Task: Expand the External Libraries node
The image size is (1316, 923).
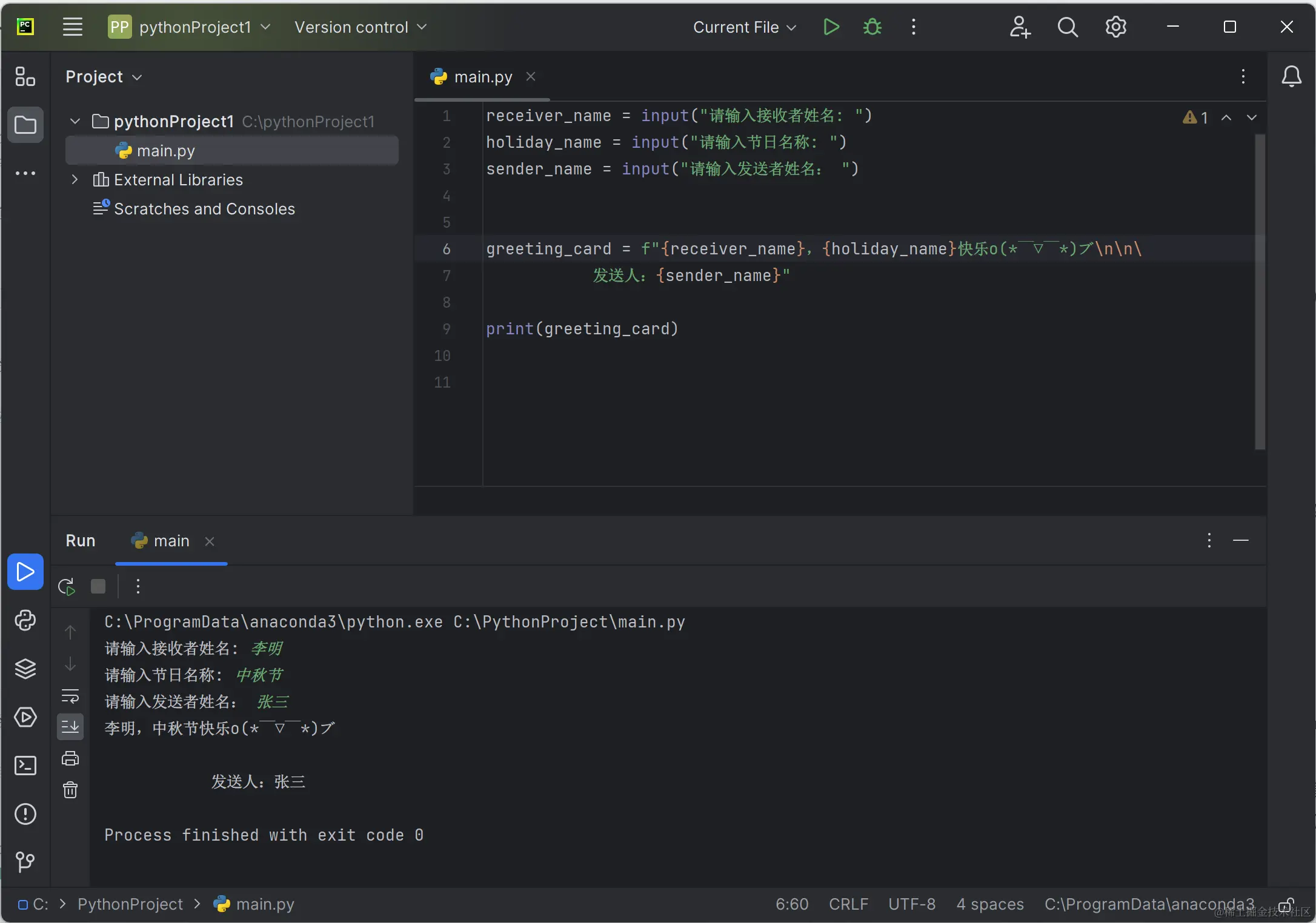Action: pyautogui.click(x=75, y=180)
